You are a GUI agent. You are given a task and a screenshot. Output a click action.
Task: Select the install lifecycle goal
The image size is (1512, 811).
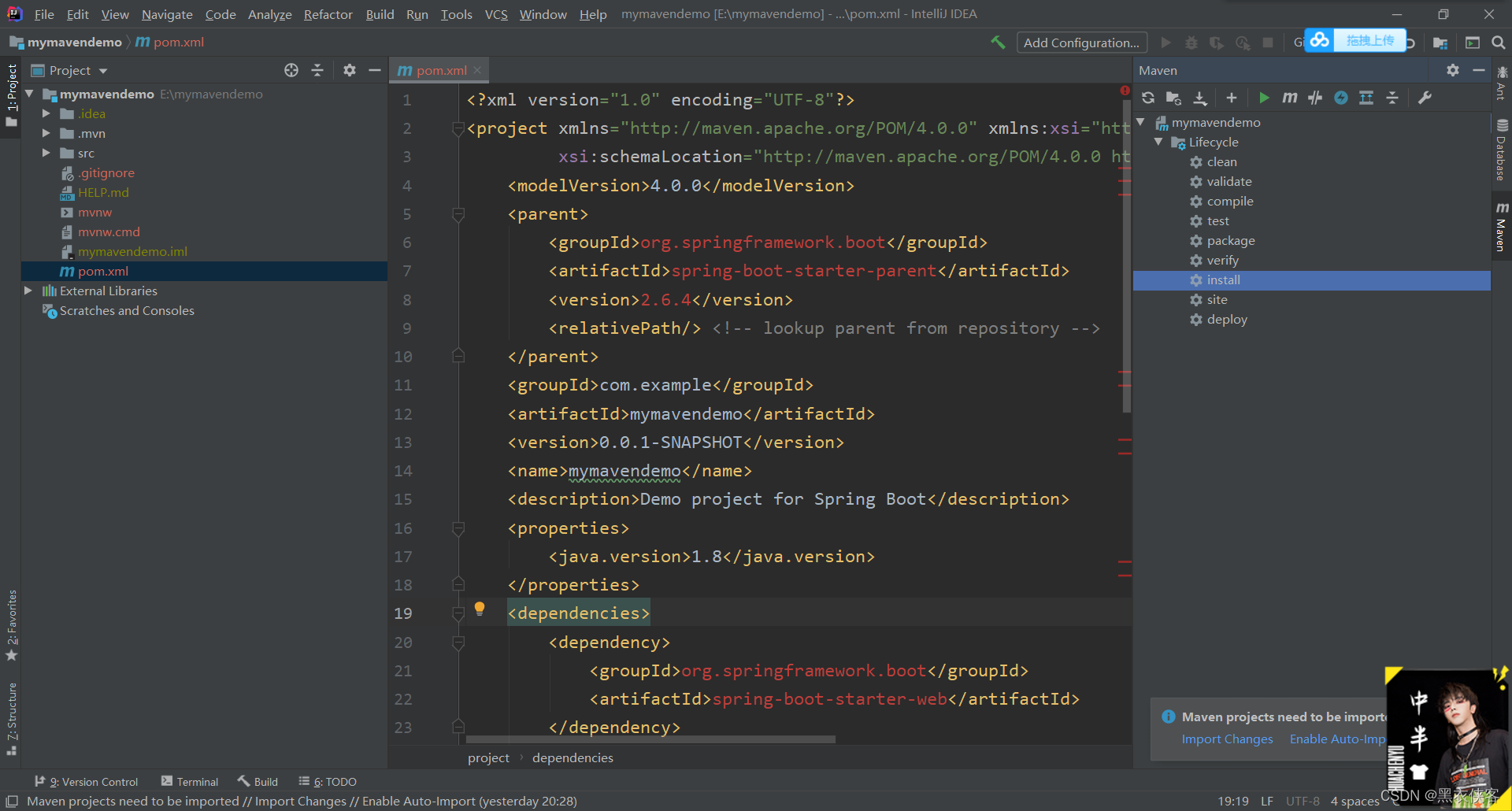(1312, 280)
